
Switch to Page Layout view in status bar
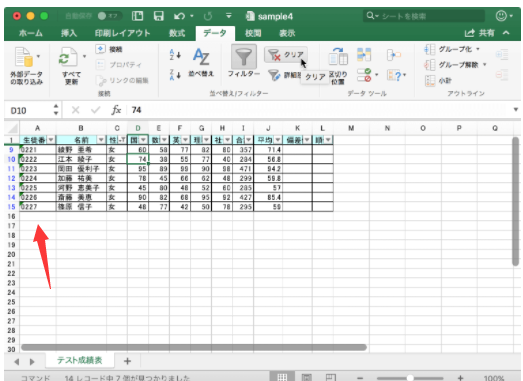coord(307,377)
